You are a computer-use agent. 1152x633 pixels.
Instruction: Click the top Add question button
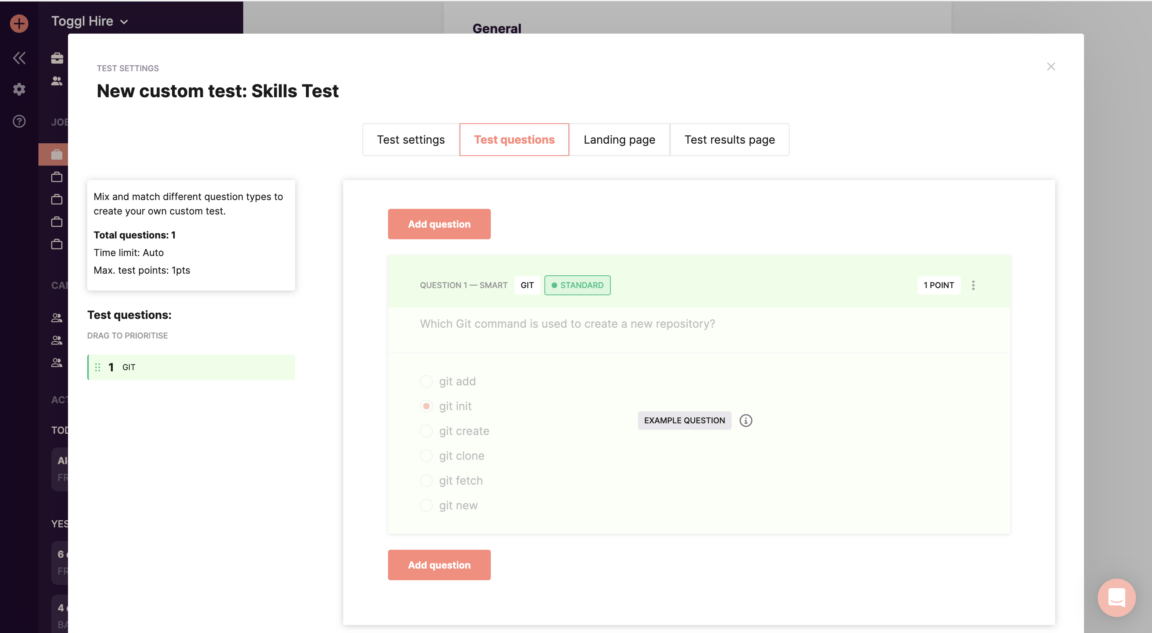[x=439, y=224]
